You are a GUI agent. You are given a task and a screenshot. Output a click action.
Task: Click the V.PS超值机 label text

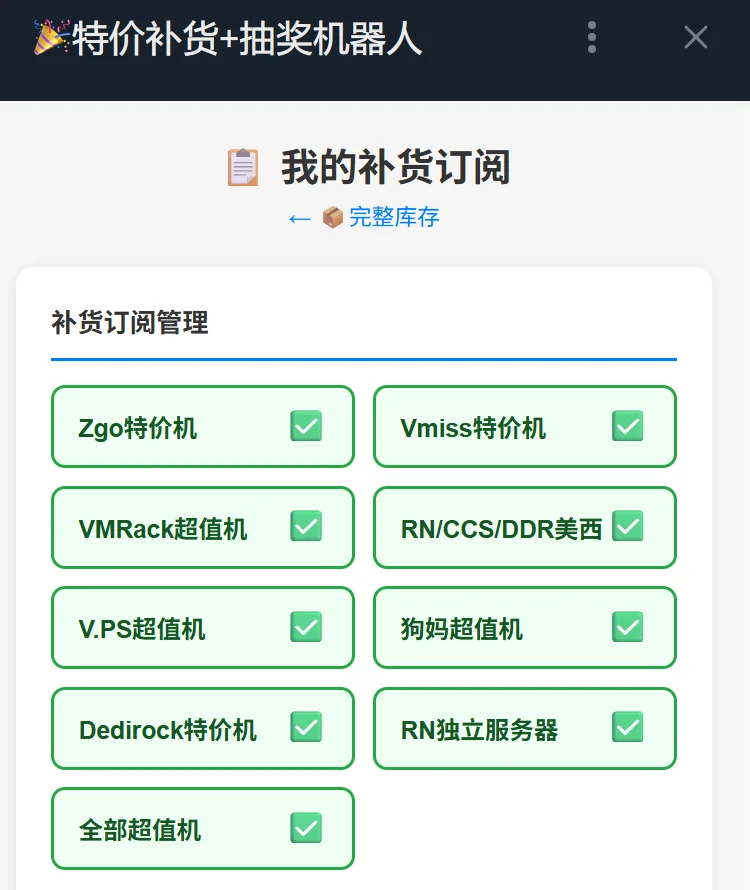142,629
